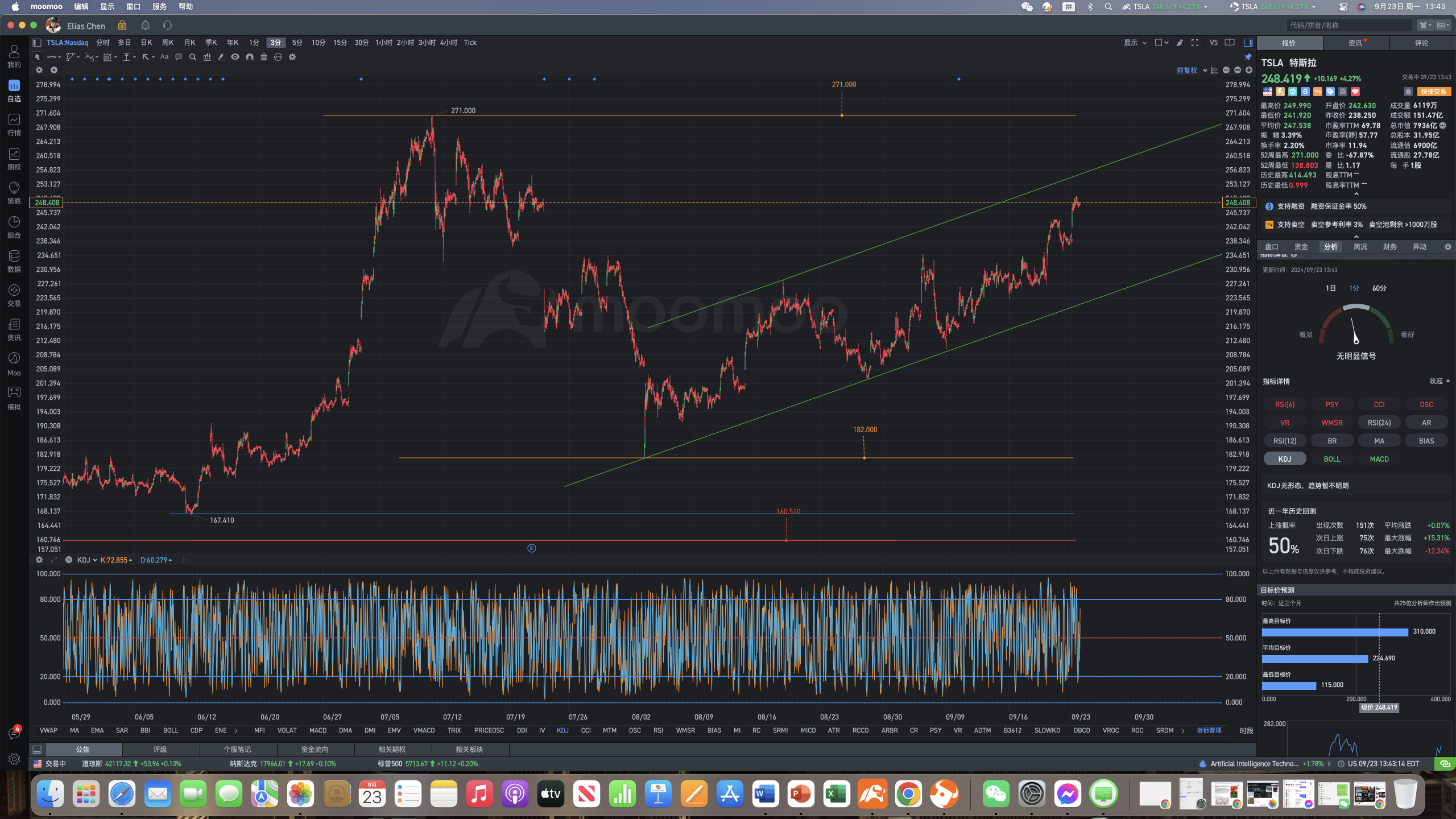Open the 资金流向 bottom tab
1456x819 pixels.
pyautogui.click(x=315, y=750)
